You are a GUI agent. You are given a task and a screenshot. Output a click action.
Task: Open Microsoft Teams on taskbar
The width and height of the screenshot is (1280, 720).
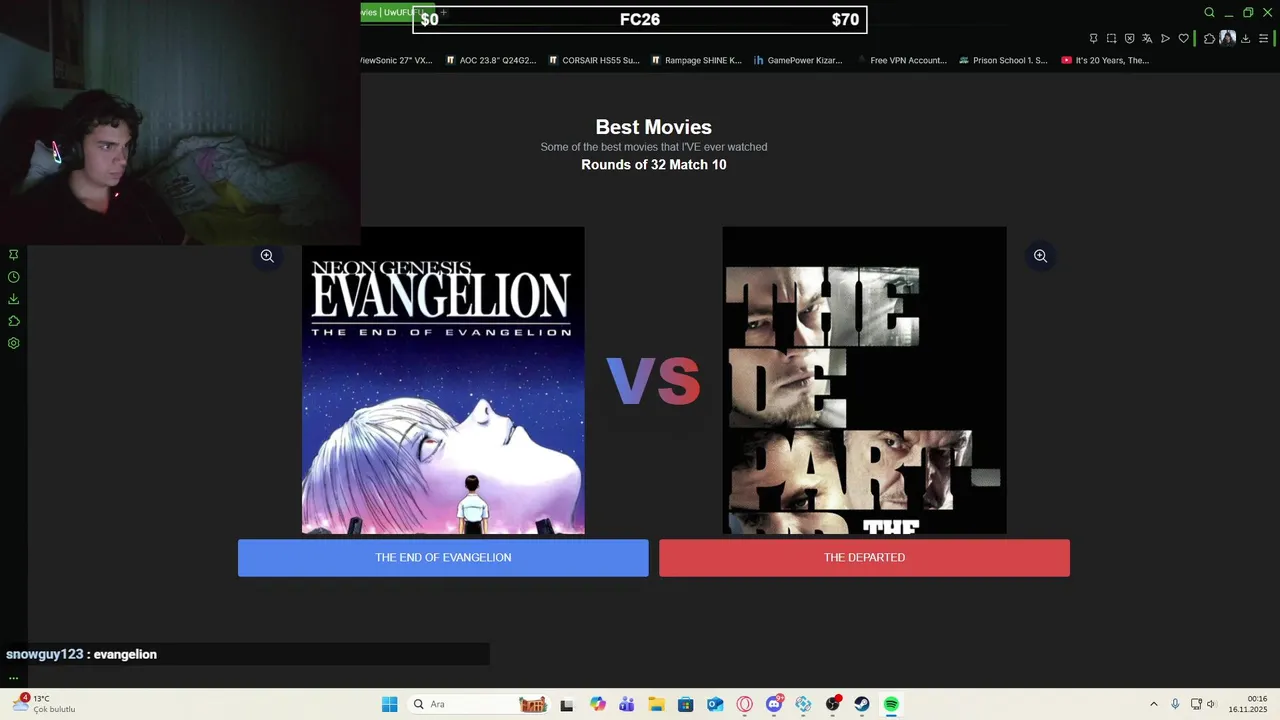point(627,704)
